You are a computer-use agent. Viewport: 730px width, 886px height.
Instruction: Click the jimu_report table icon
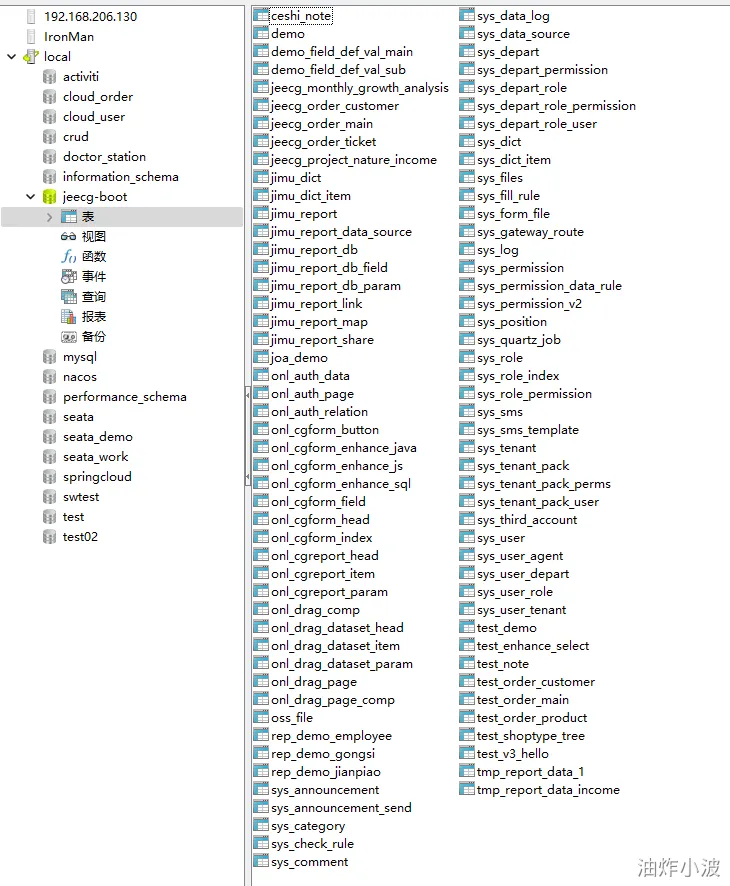coord(261,214)
